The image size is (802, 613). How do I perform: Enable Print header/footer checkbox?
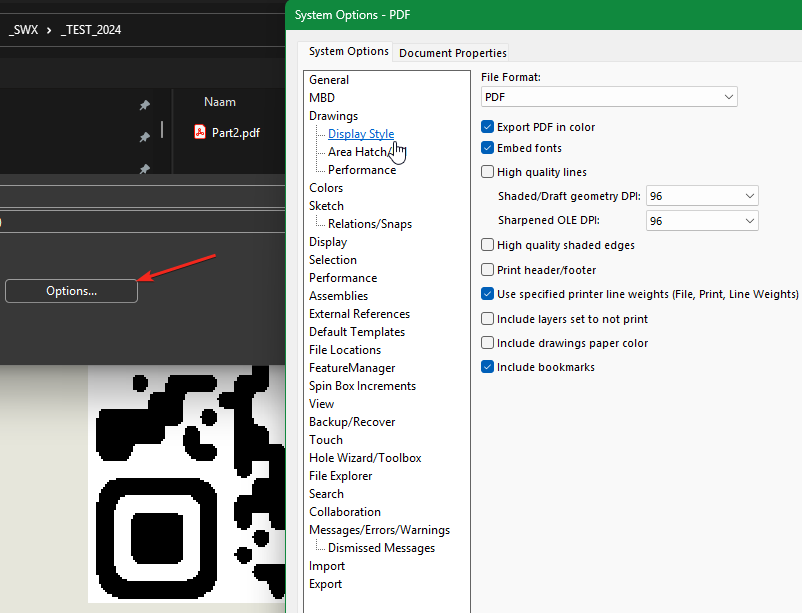488,270
